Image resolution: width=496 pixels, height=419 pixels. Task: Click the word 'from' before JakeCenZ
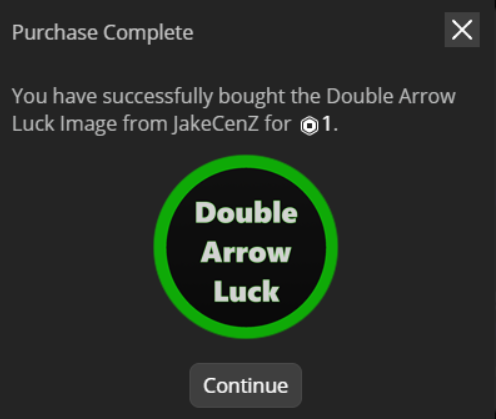145,124
